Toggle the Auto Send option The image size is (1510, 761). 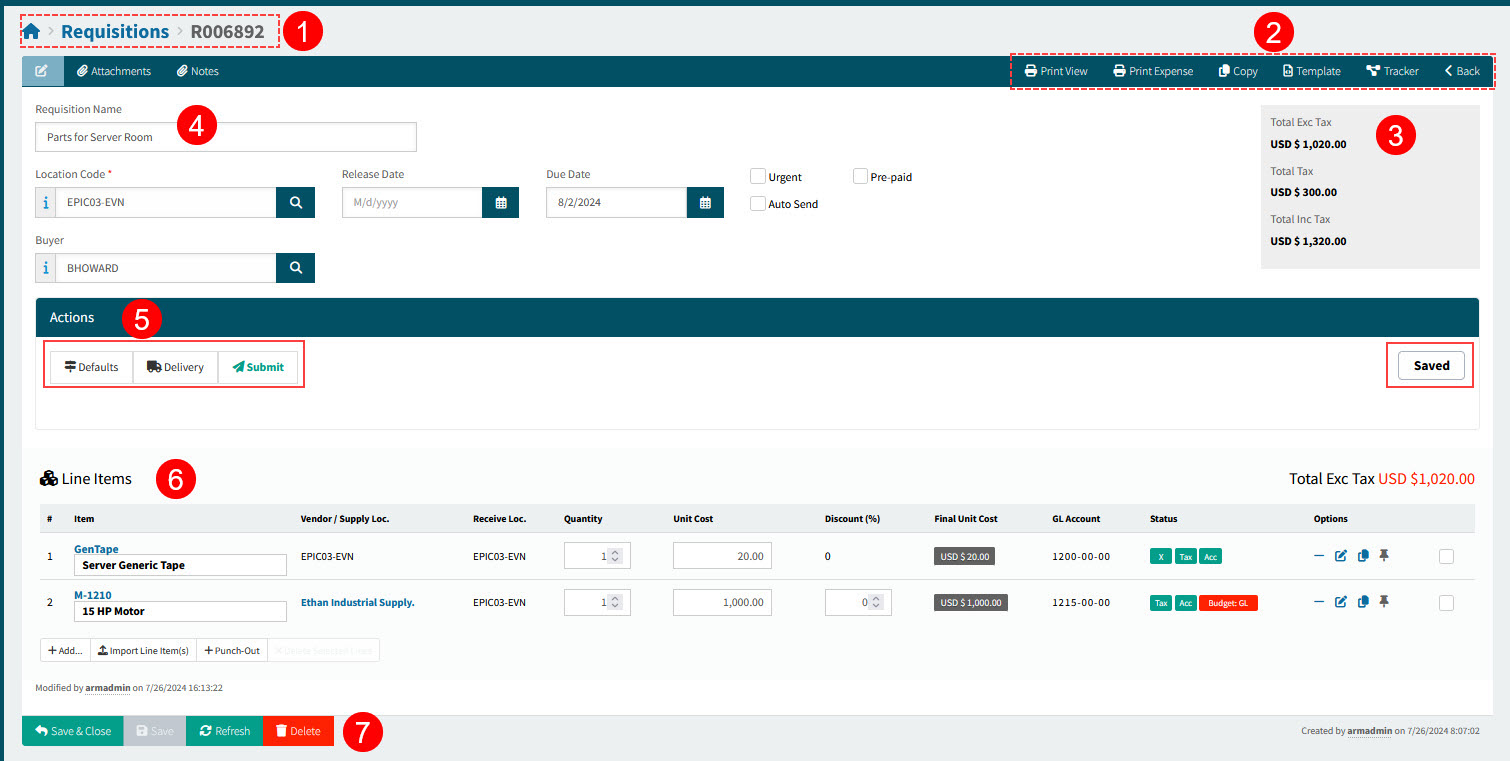click(758, 204)
